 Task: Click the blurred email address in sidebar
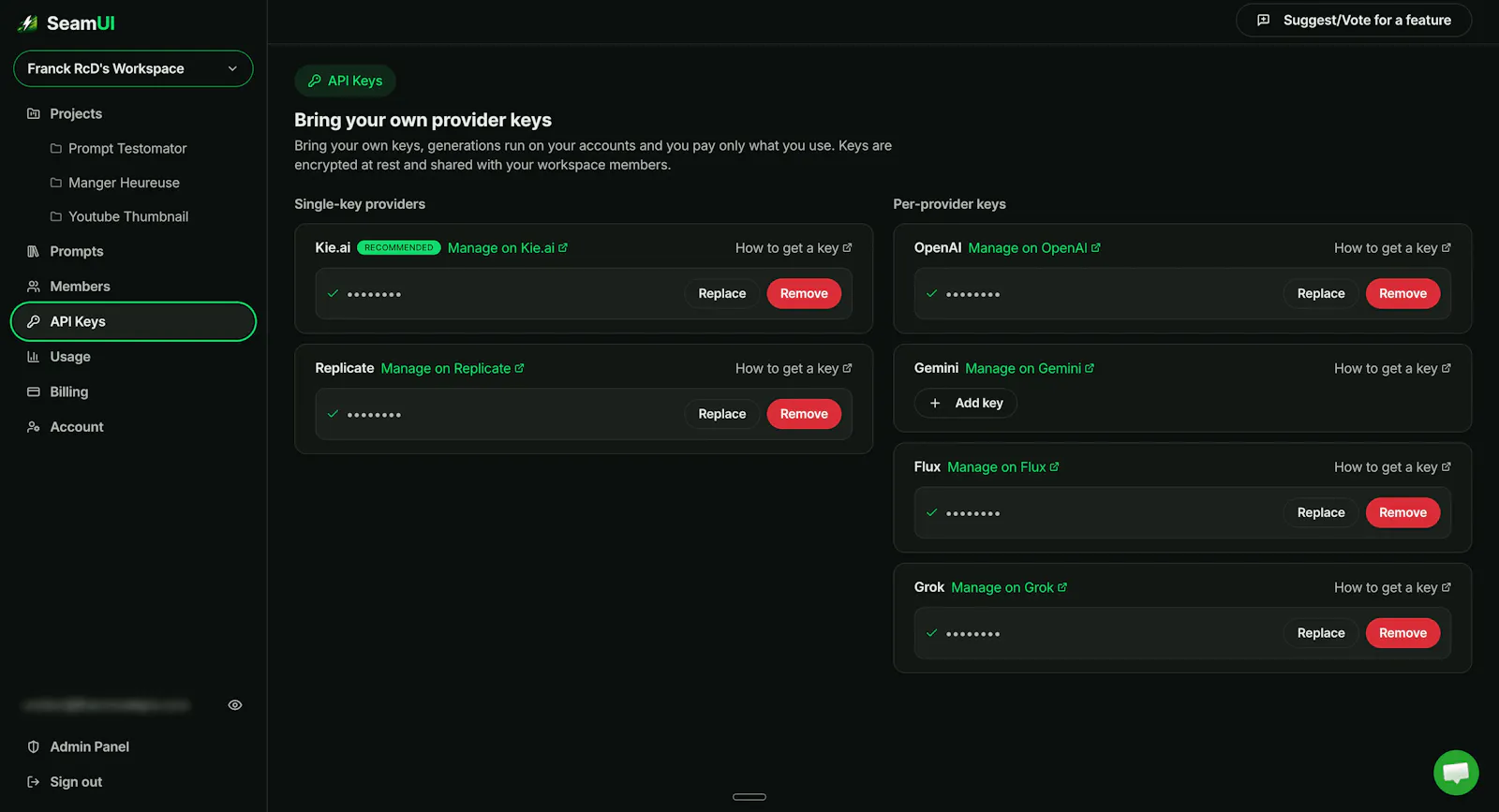tap(107, 705)
